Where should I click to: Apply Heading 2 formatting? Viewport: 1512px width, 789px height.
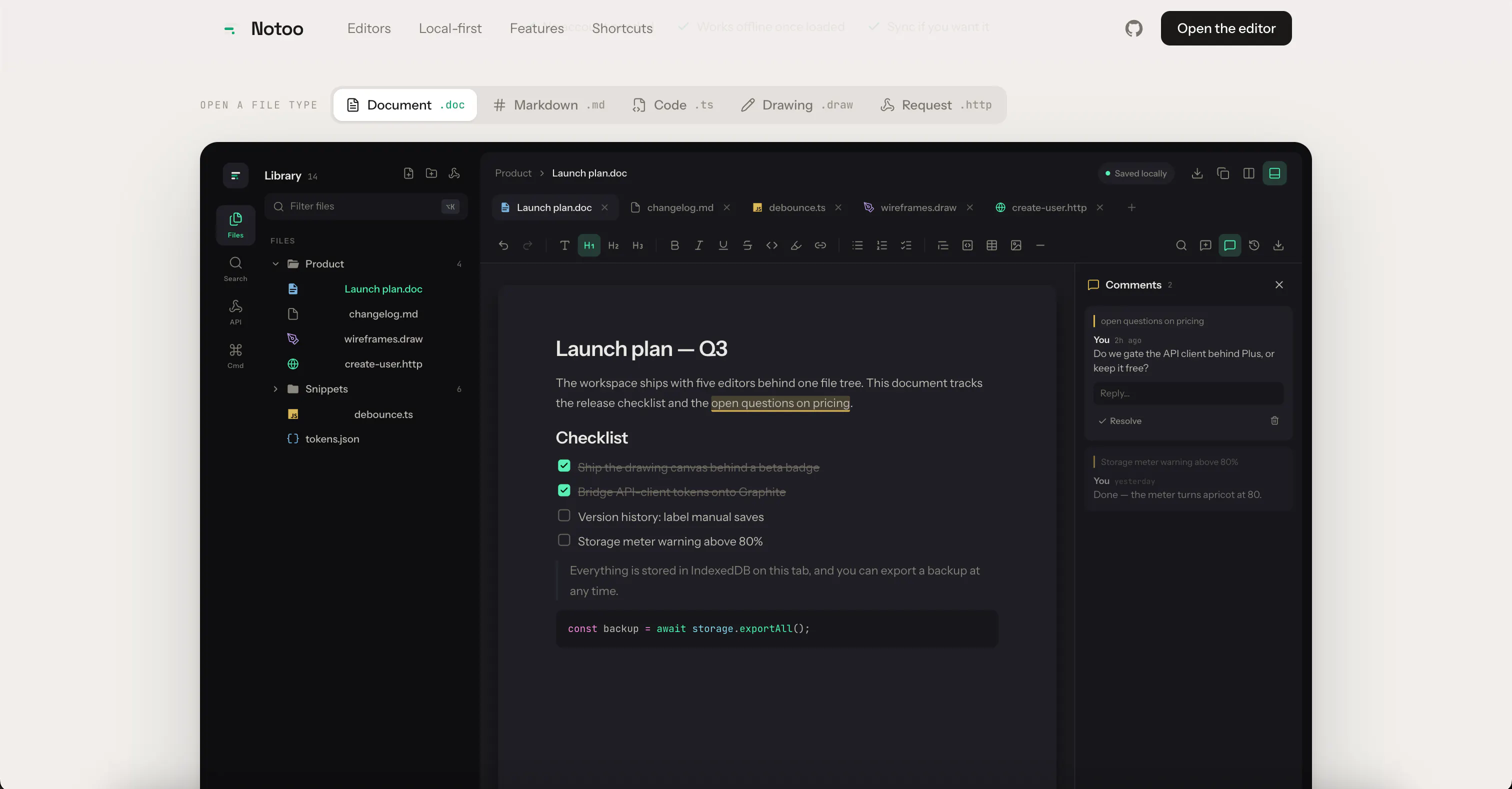coord(613,245)
